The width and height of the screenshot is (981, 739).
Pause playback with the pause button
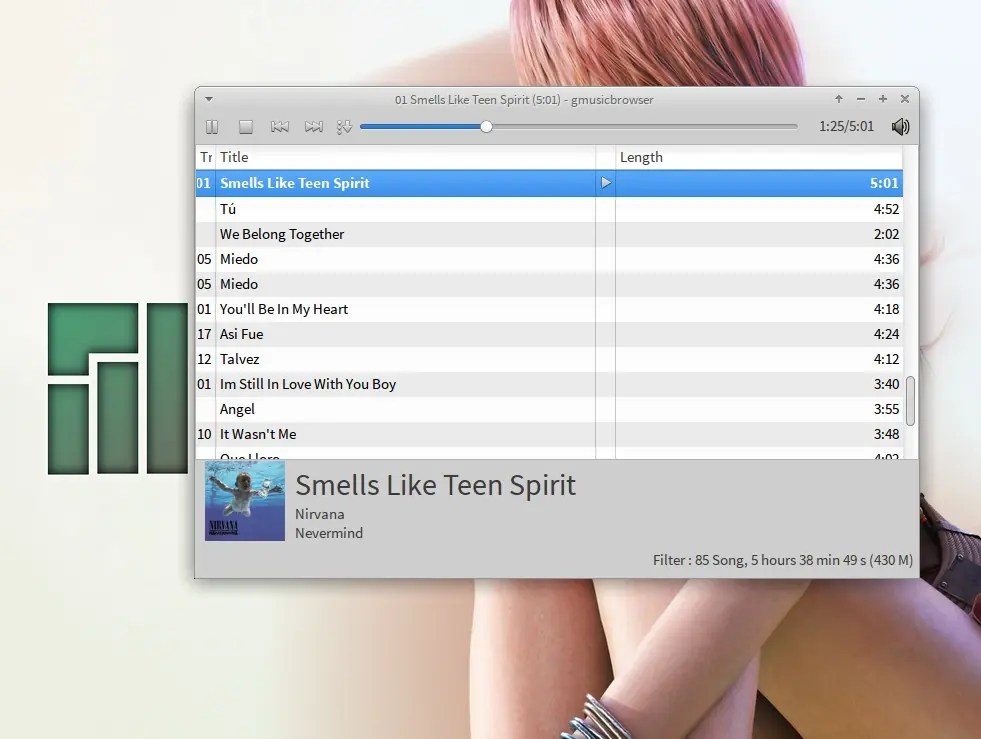[212, 127]
